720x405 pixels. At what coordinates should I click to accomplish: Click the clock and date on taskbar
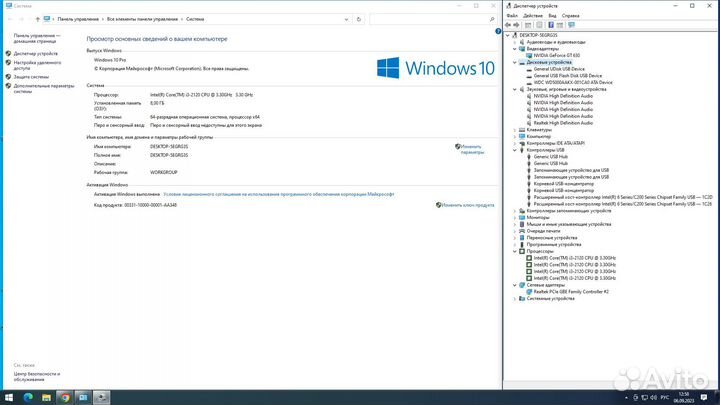[684, 397]
